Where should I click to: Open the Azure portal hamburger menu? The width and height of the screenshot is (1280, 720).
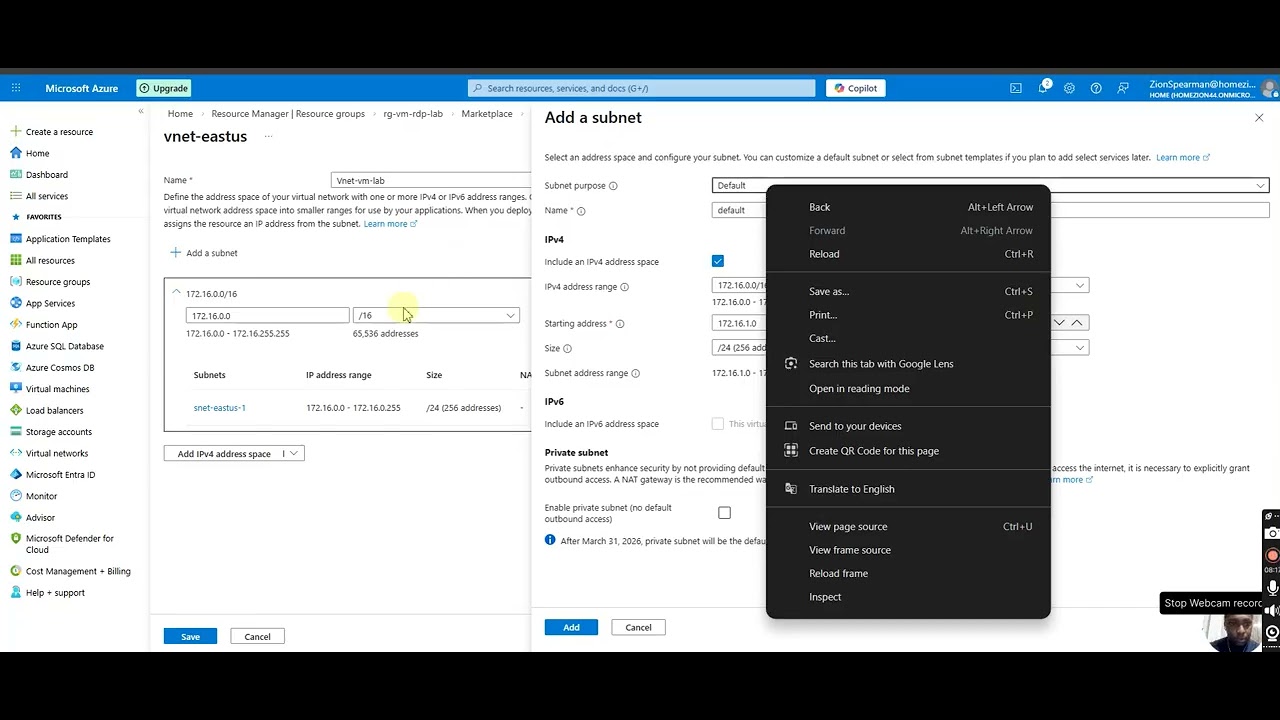click(16, 88)
